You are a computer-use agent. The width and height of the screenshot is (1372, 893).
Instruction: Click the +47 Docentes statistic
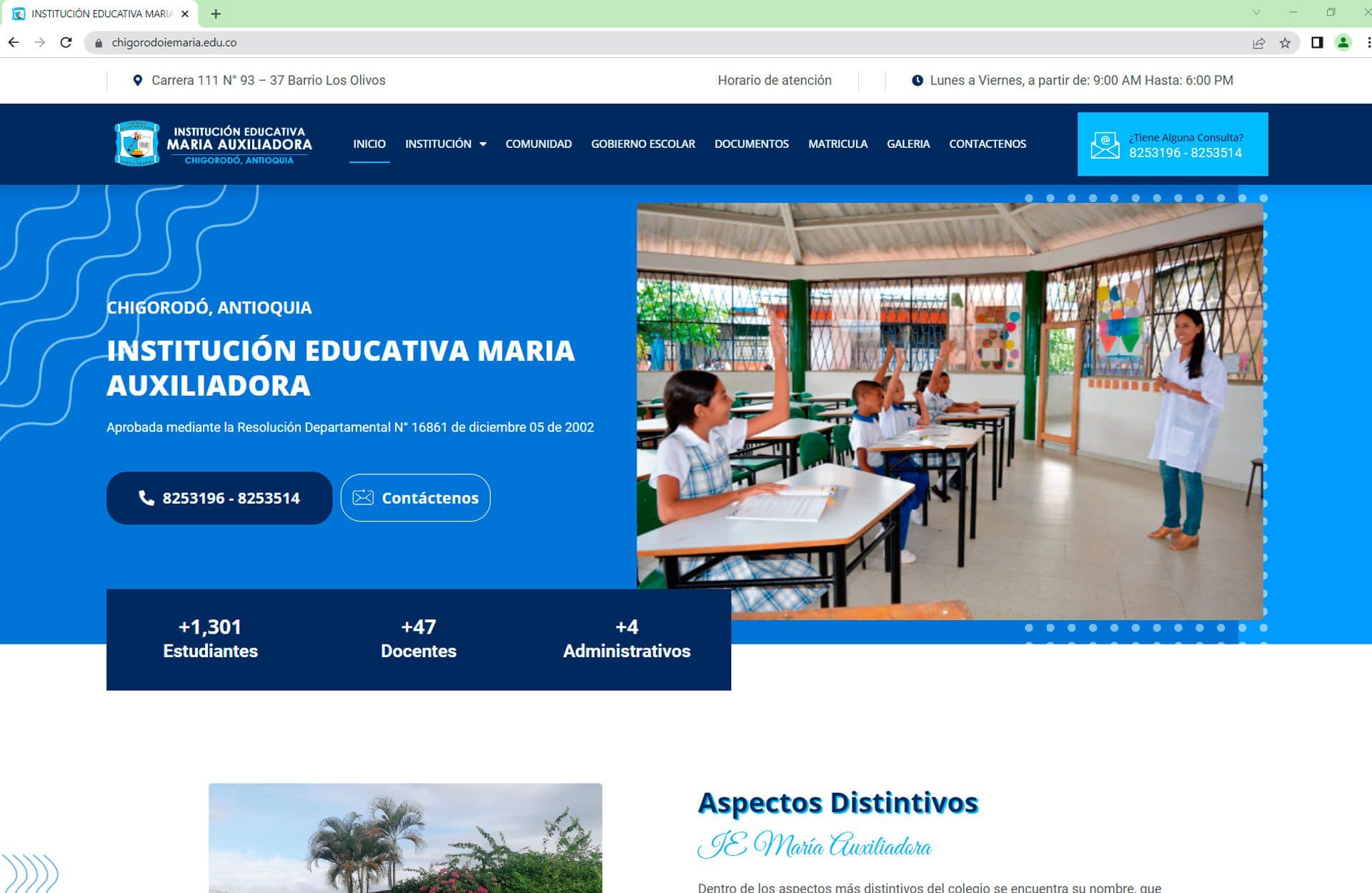(419, 639)
